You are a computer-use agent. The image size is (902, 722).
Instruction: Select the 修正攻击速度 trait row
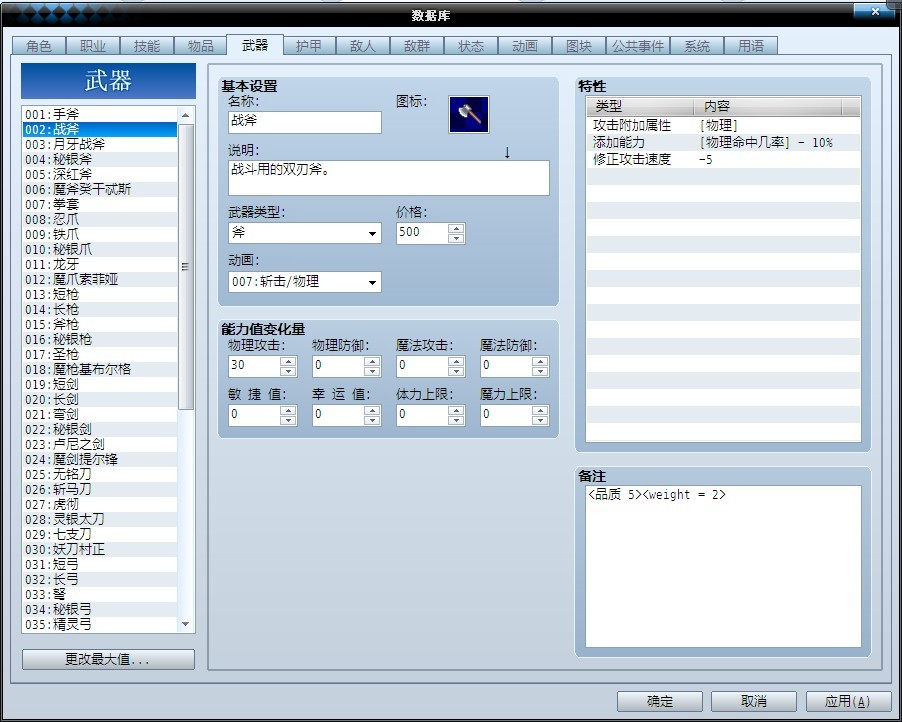pyautogui.click(x=723, y=159)
